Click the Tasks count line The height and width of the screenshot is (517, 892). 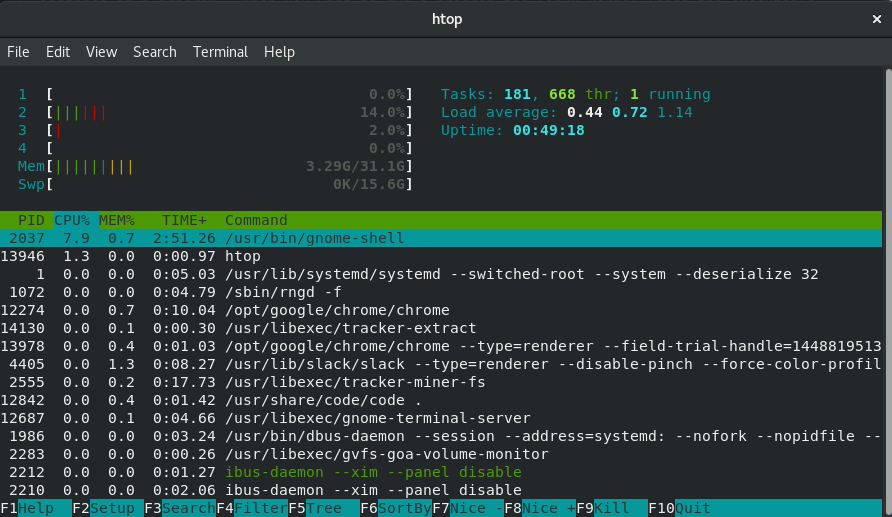pos(576,94)
